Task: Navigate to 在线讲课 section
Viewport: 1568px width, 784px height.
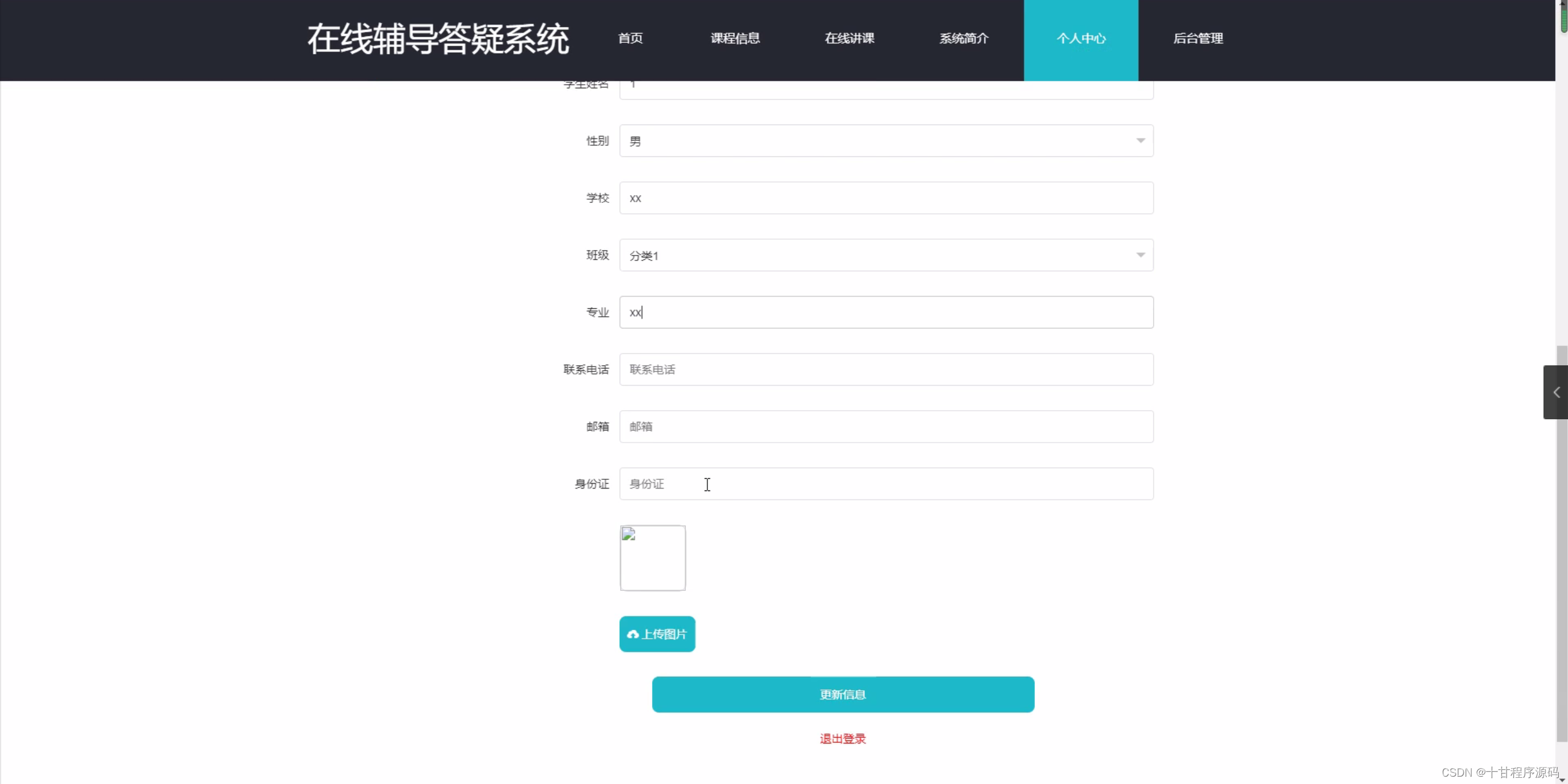Action: [x=848, y=38]
